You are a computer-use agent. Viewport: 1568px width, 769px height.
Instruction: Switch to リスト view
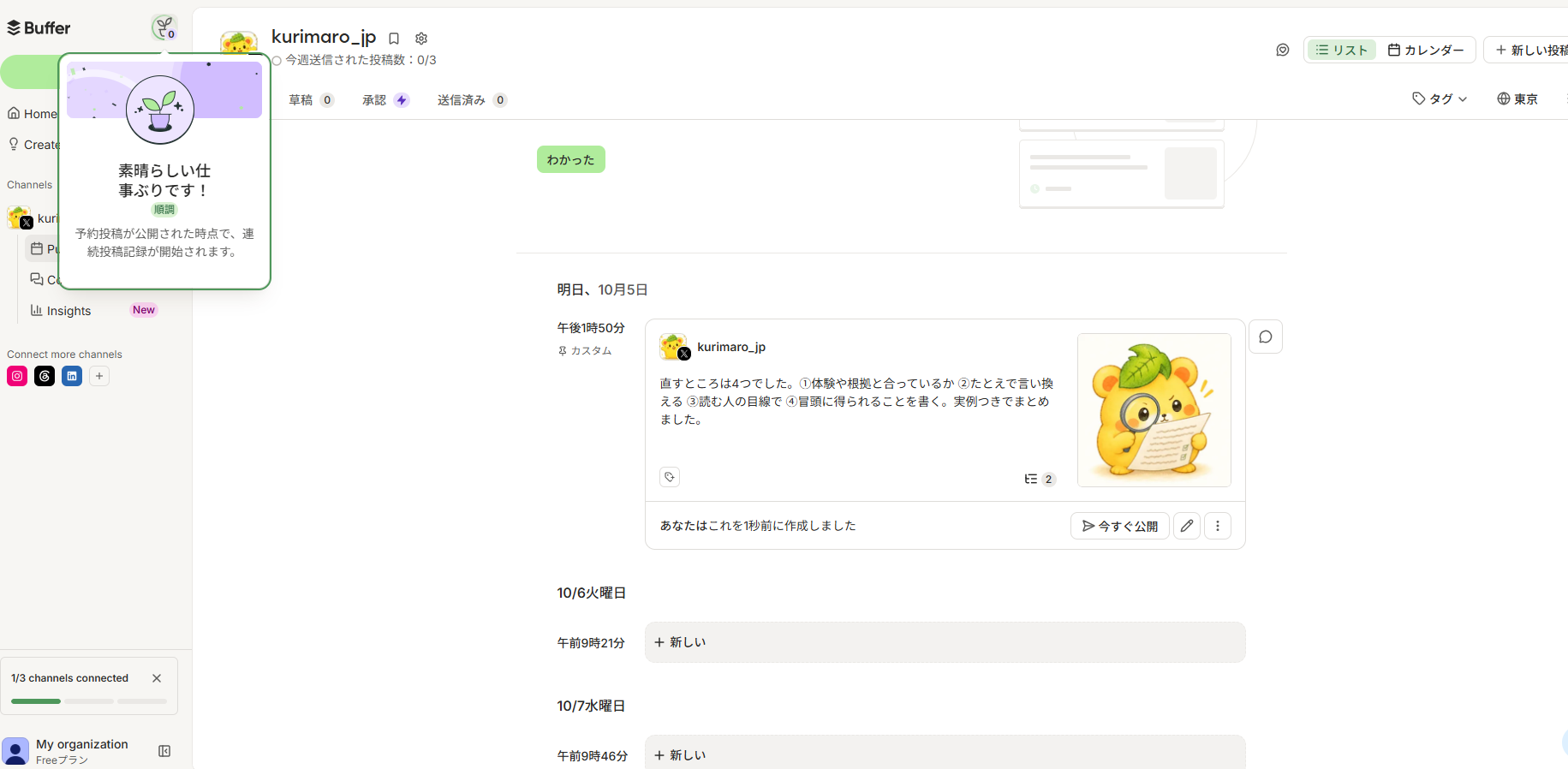1342,51
